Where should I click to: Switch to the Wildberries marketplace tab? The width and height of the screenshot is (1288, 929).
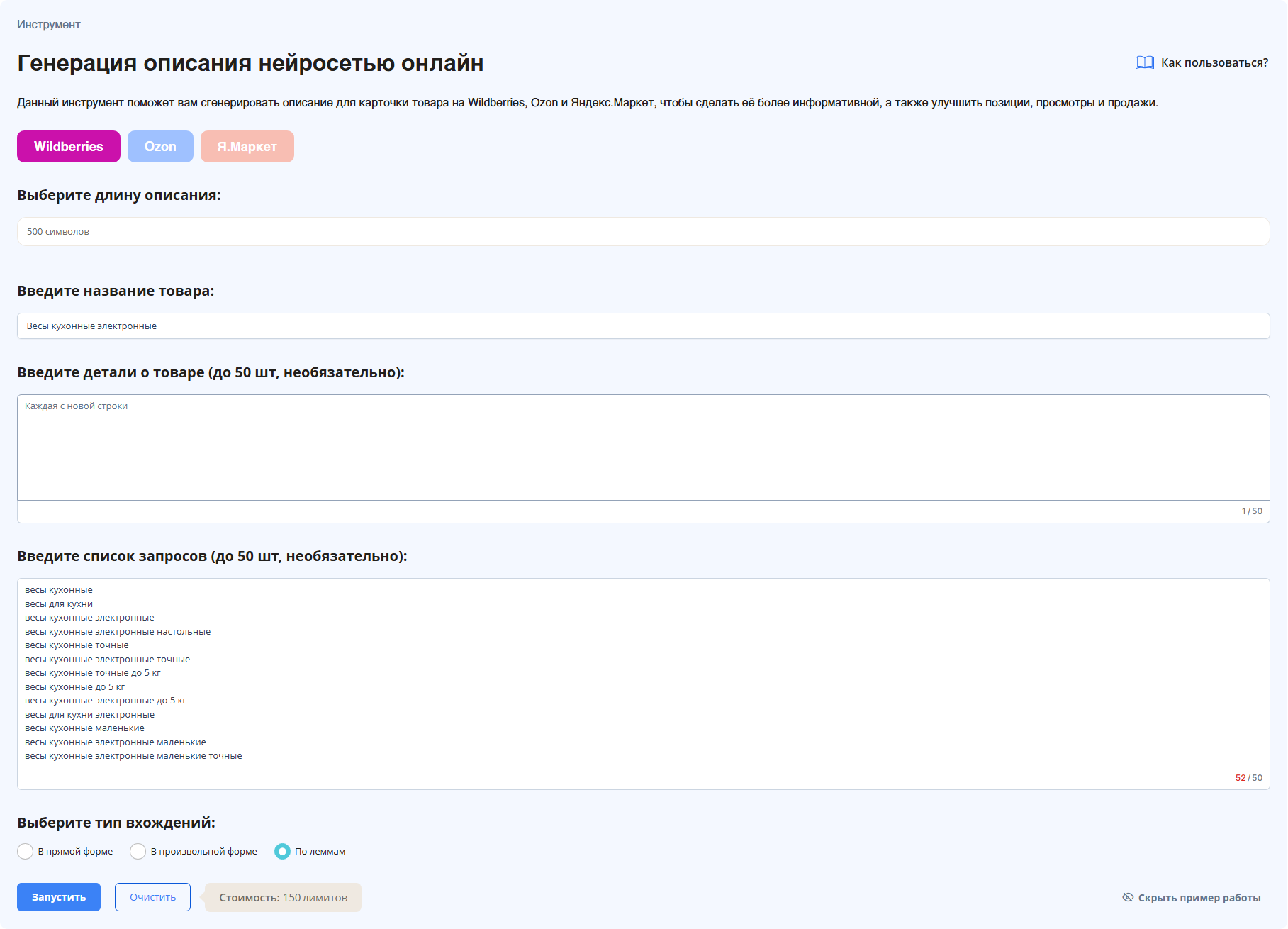[69, 147]
